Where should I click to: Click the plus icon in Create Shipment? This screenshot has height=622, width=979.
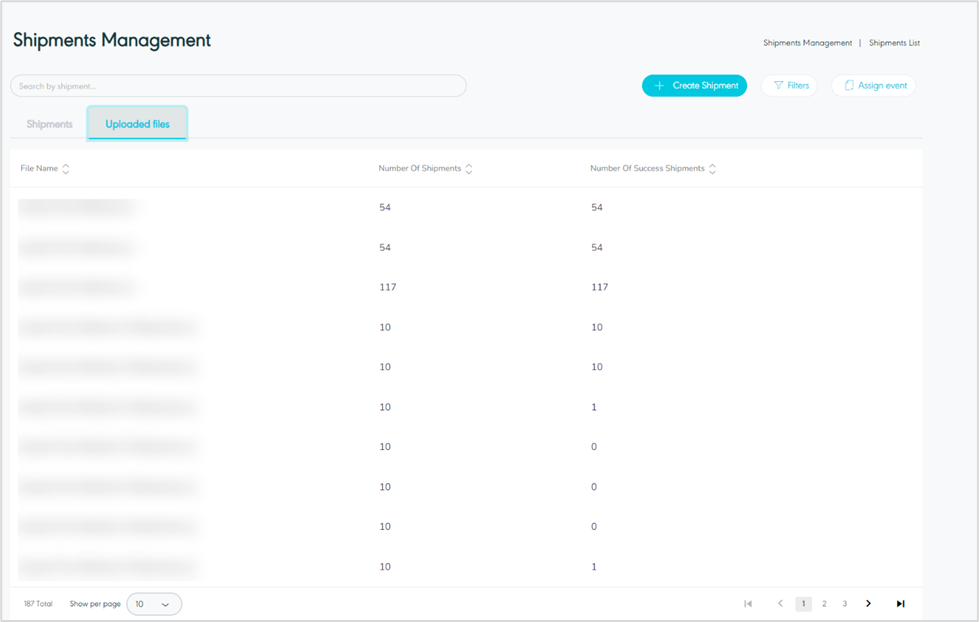point(659,86)
